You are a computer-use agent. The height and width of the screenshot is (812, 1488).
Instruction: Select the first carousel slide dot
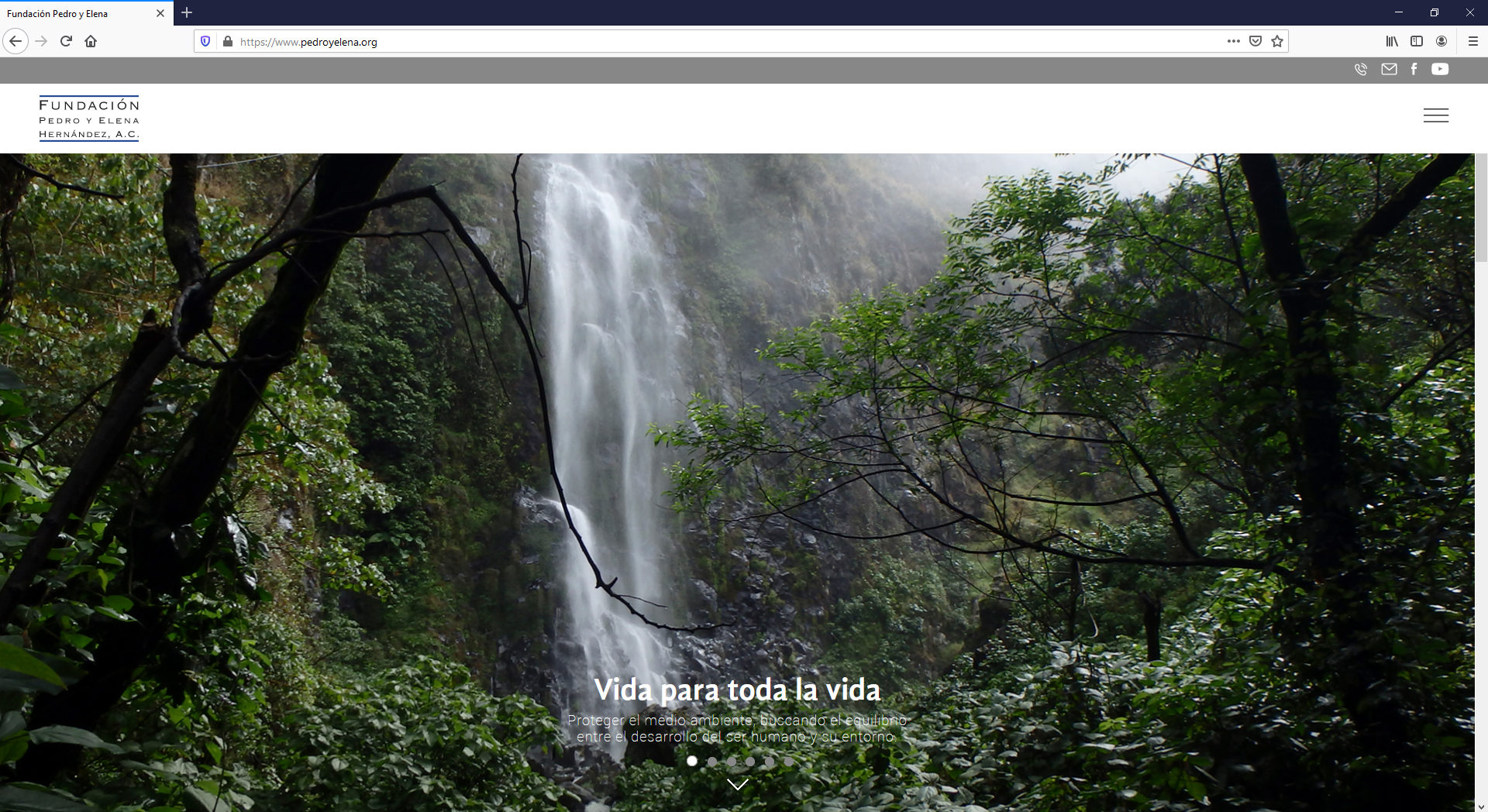692,761
